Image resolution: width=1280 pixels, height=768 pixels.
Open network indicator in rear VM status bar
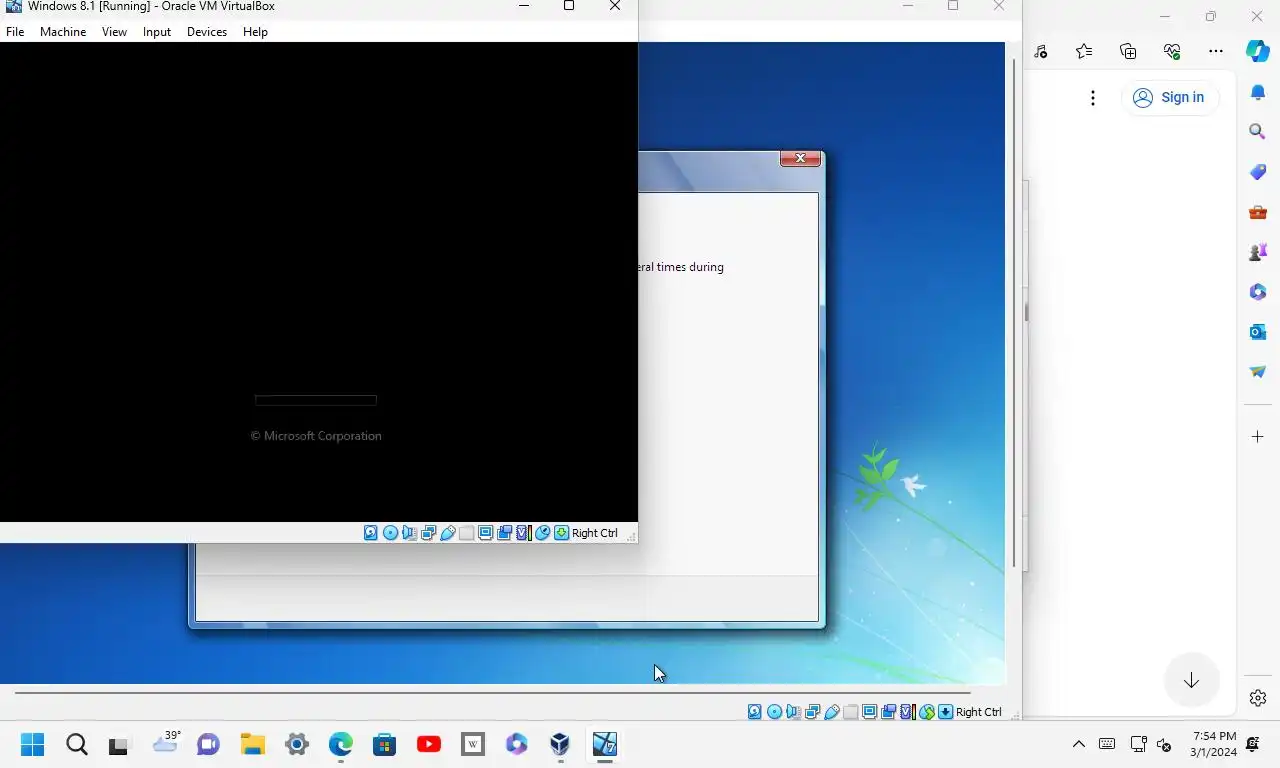click(812, 712)
